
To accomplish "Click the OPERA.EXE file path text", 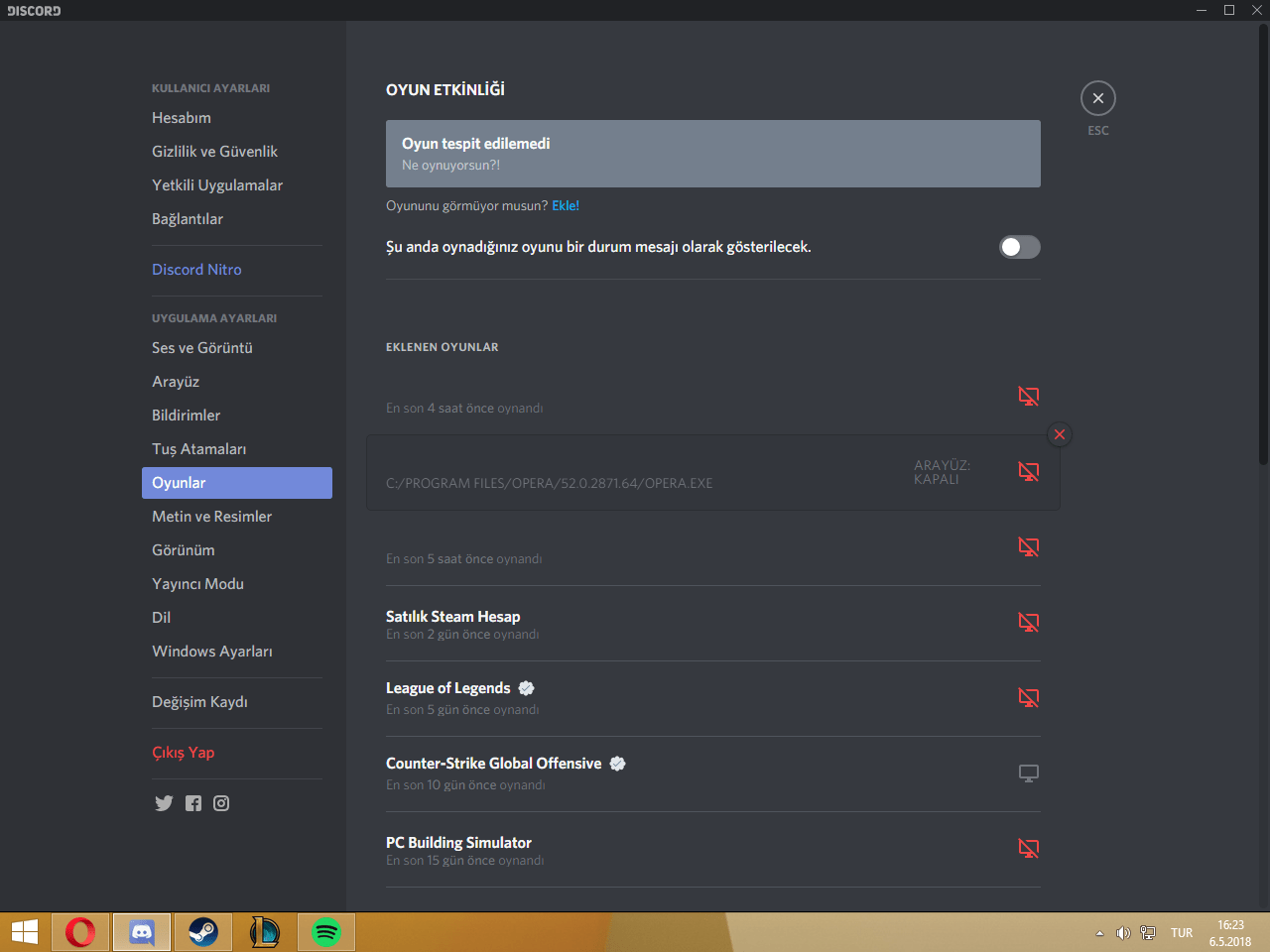I will [550, 484].
